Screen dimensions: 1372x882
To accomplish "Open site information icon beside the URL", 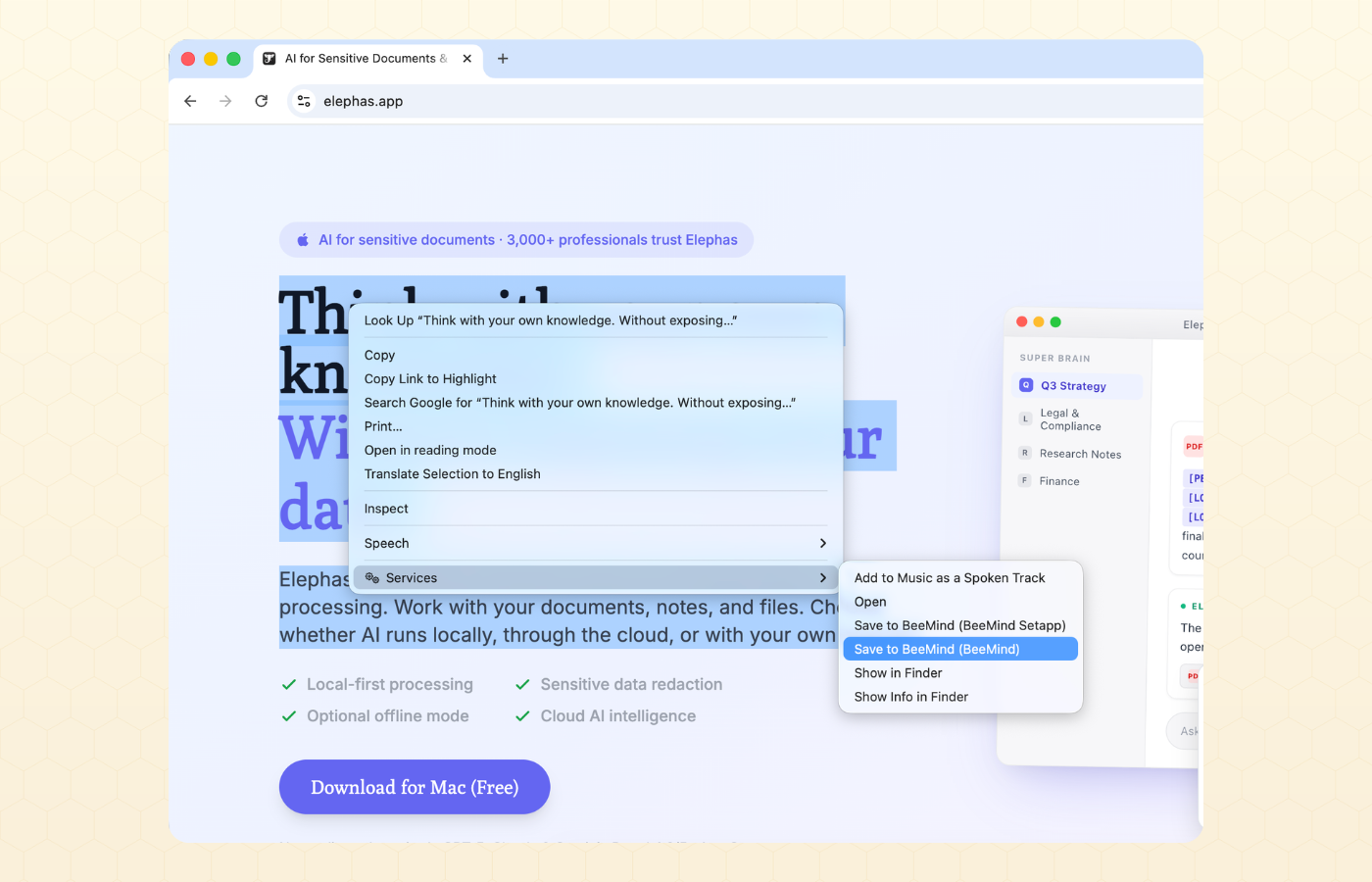I will [x=304, y=101].
